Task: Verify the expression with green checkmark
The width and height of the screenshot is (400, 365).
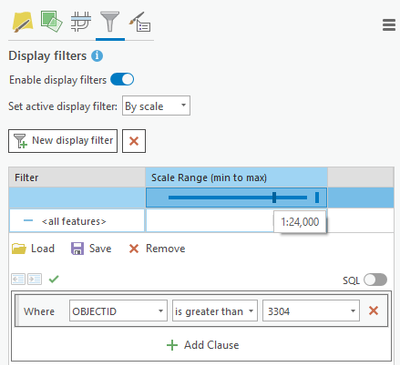Action: [54, 279]
